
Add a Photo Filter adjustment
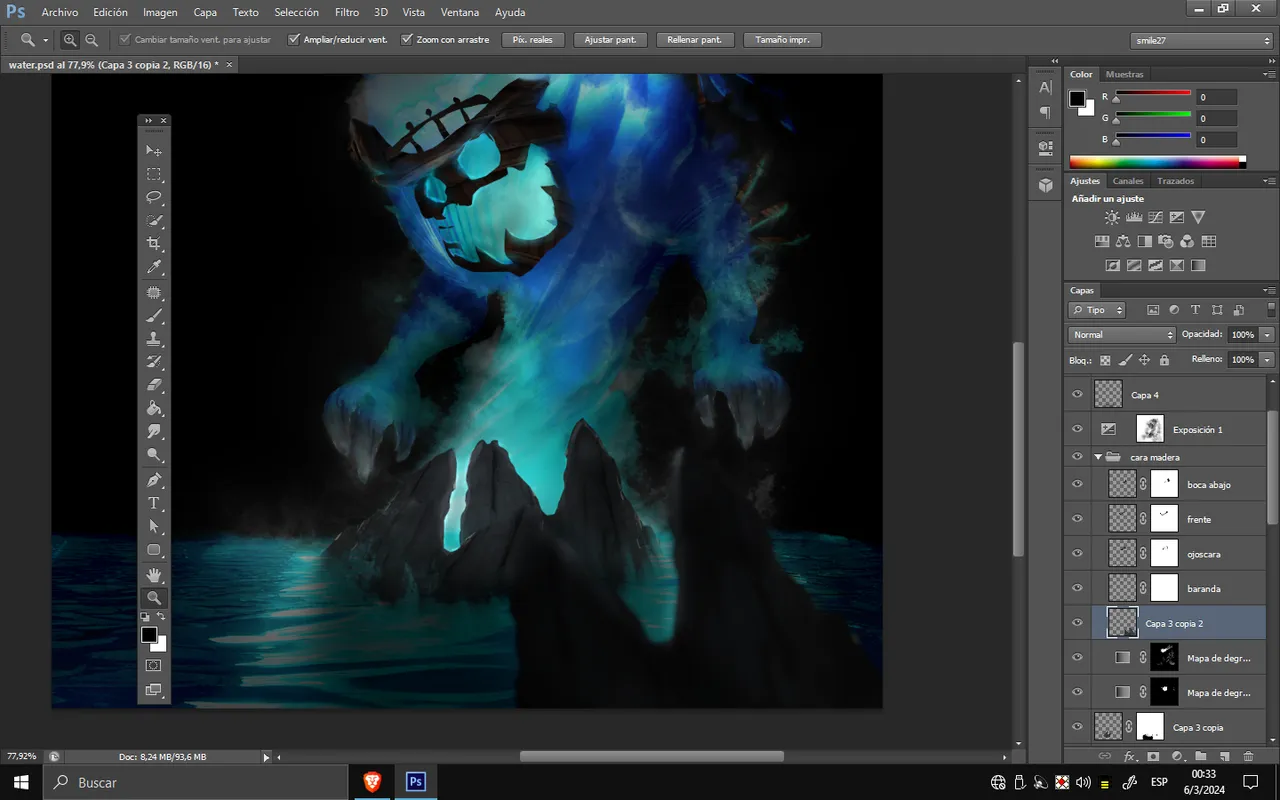(x=1165, y=241)
